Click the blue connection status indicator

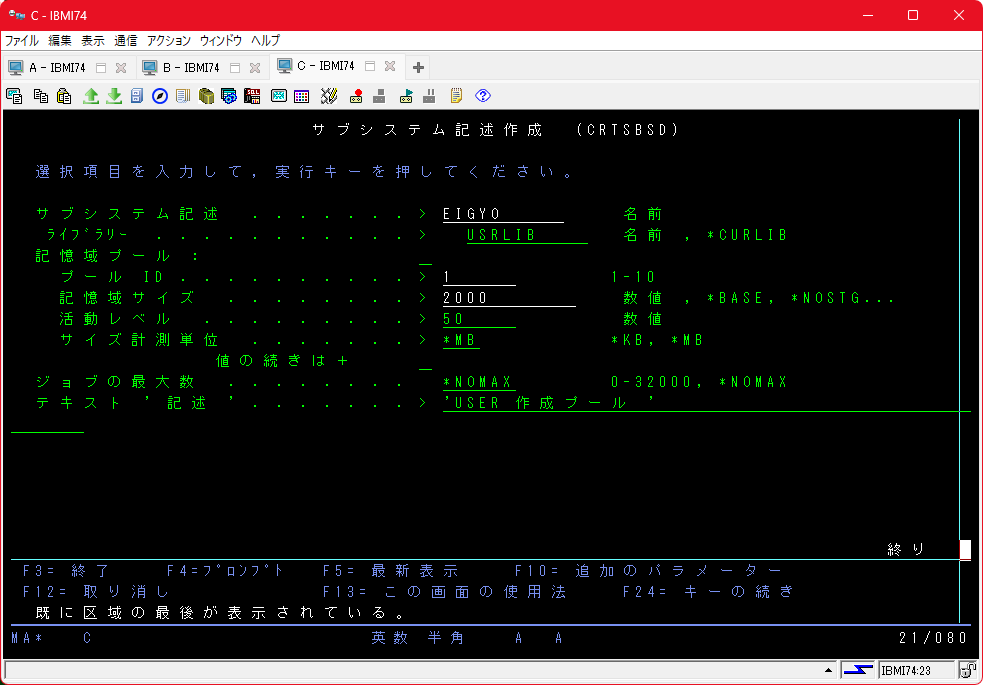[857, 669]
